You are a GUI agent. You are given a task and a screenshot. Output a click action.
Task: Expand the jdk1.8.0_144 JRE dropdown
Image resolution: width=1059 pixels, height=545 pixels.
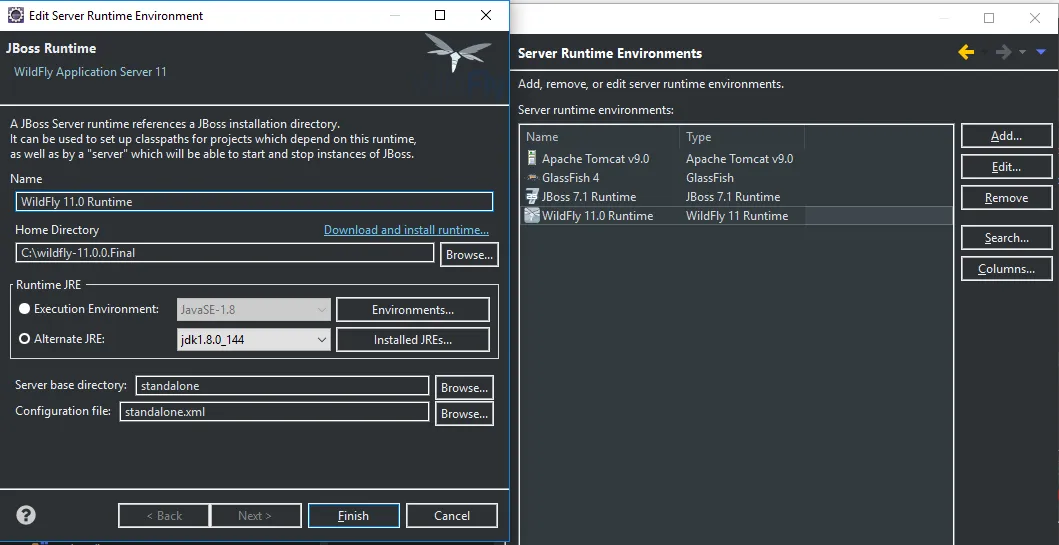point(254,339)
